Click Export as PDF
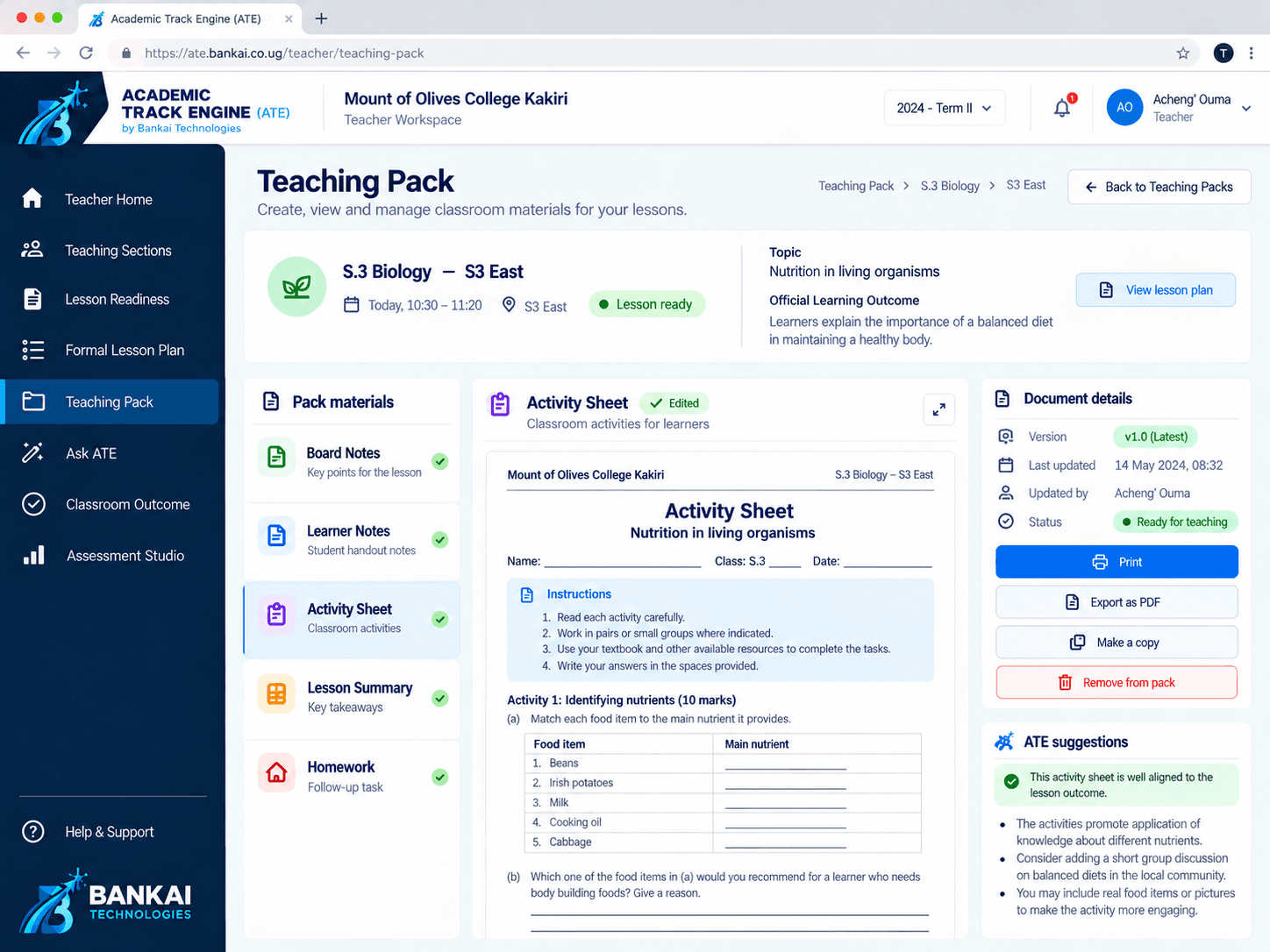 (1117, 602)
